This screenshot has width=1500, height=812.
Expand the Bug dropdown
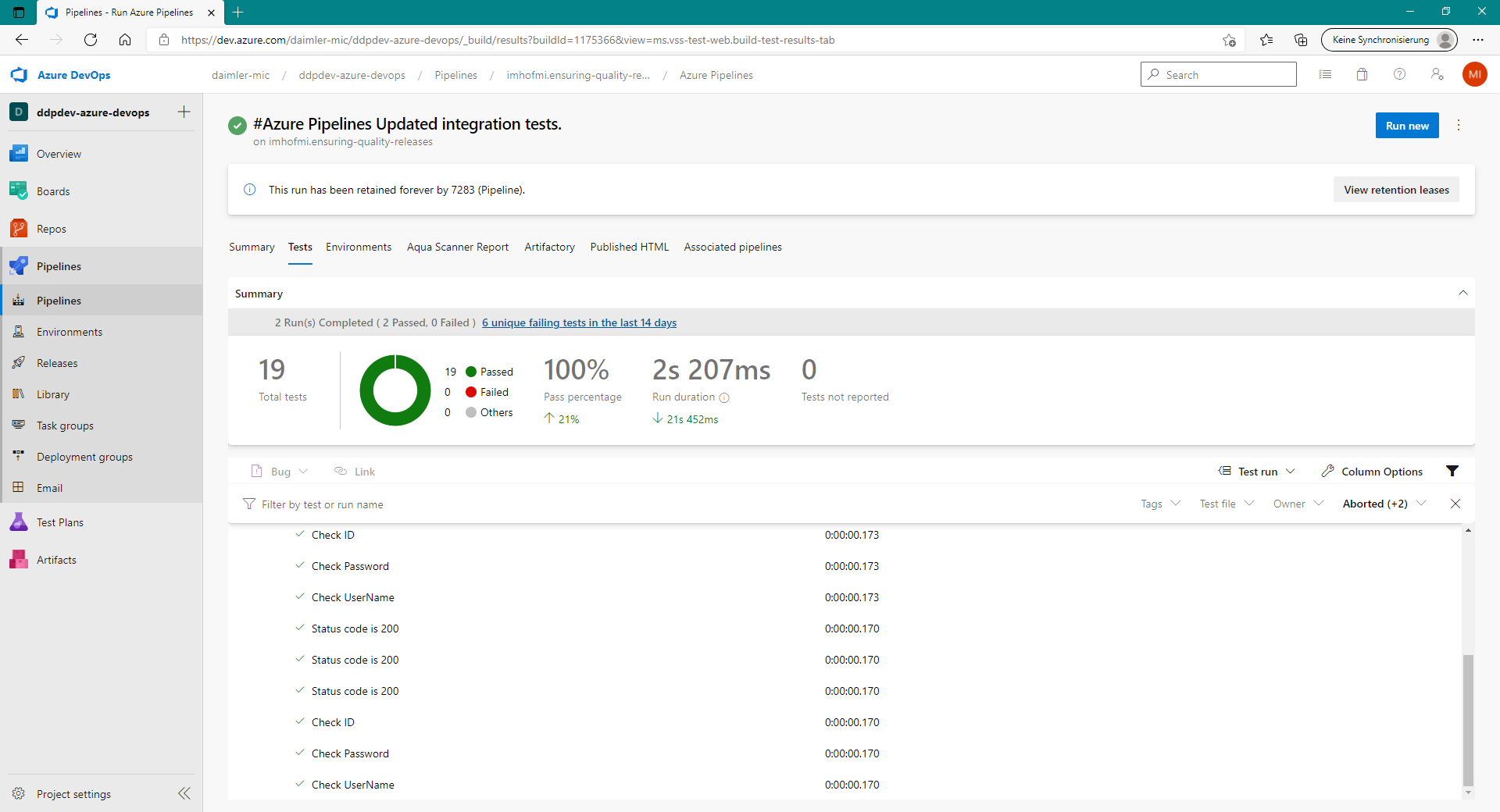[x=280, y=472]
